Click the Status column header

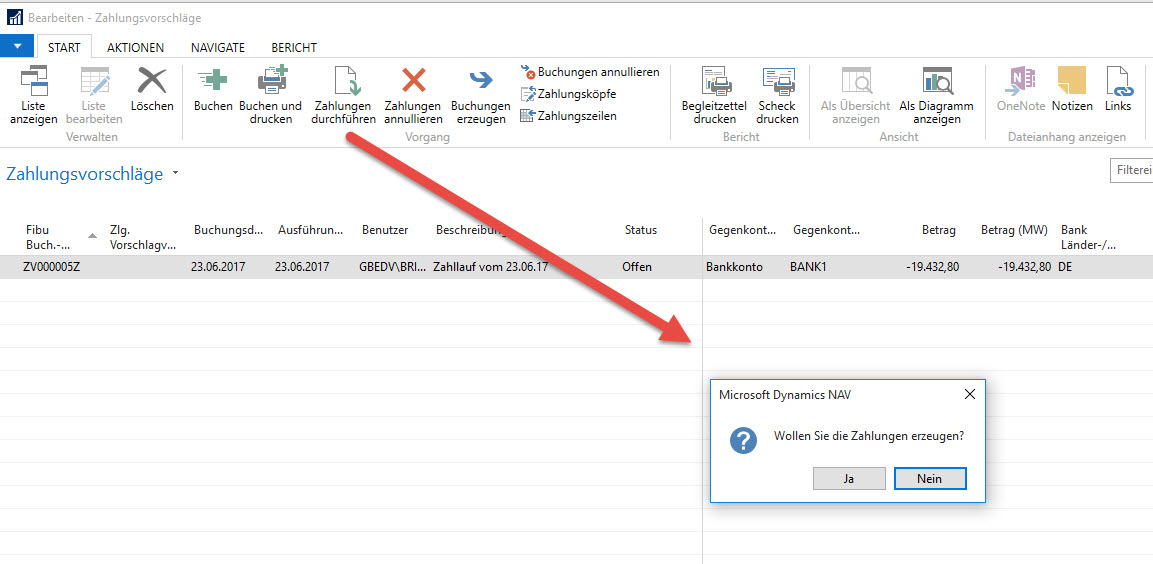pos(640,229)
